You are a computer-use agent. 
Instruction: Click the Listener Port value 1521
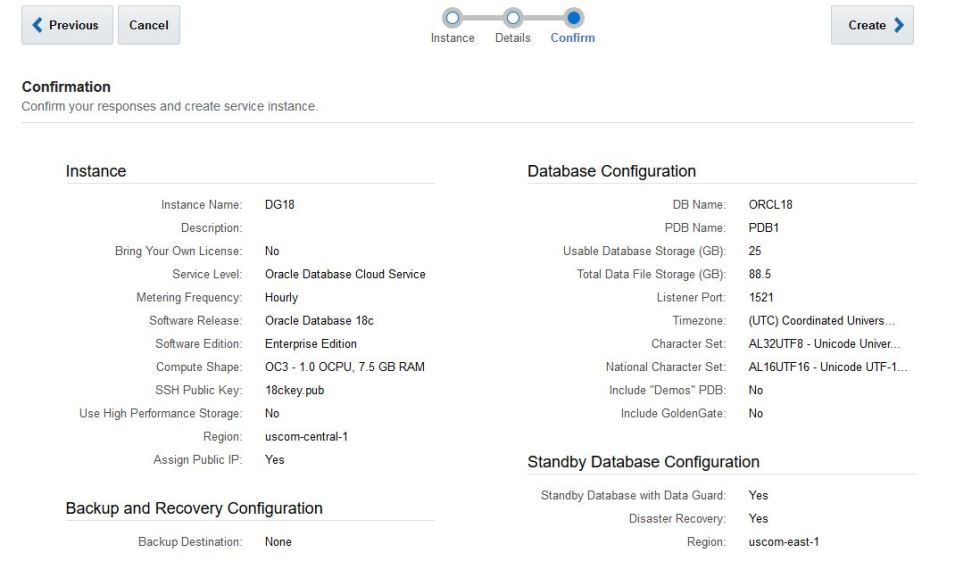pyautogui.click(x=761, y=298)
